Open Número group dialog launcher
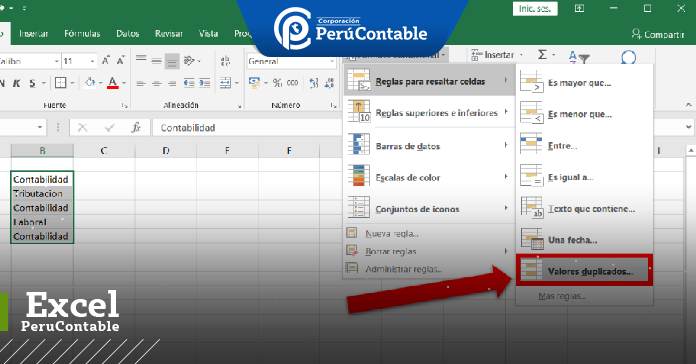This screenshot has height=364, width=696. (333, 106)
